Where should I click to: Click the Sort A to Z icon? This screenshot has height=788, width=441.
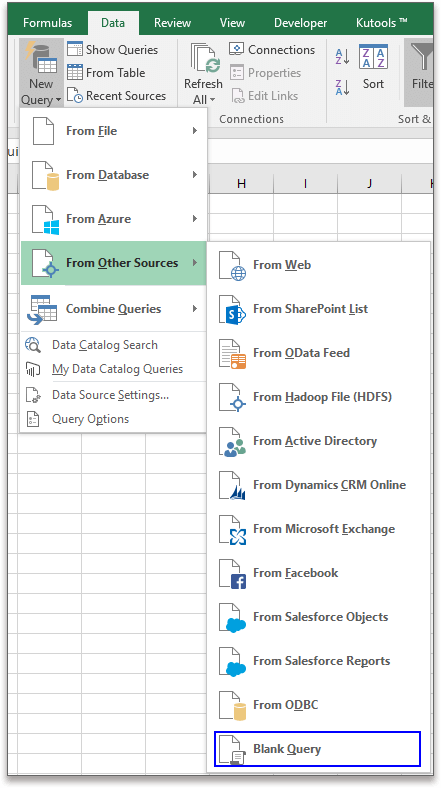point(342,56)
